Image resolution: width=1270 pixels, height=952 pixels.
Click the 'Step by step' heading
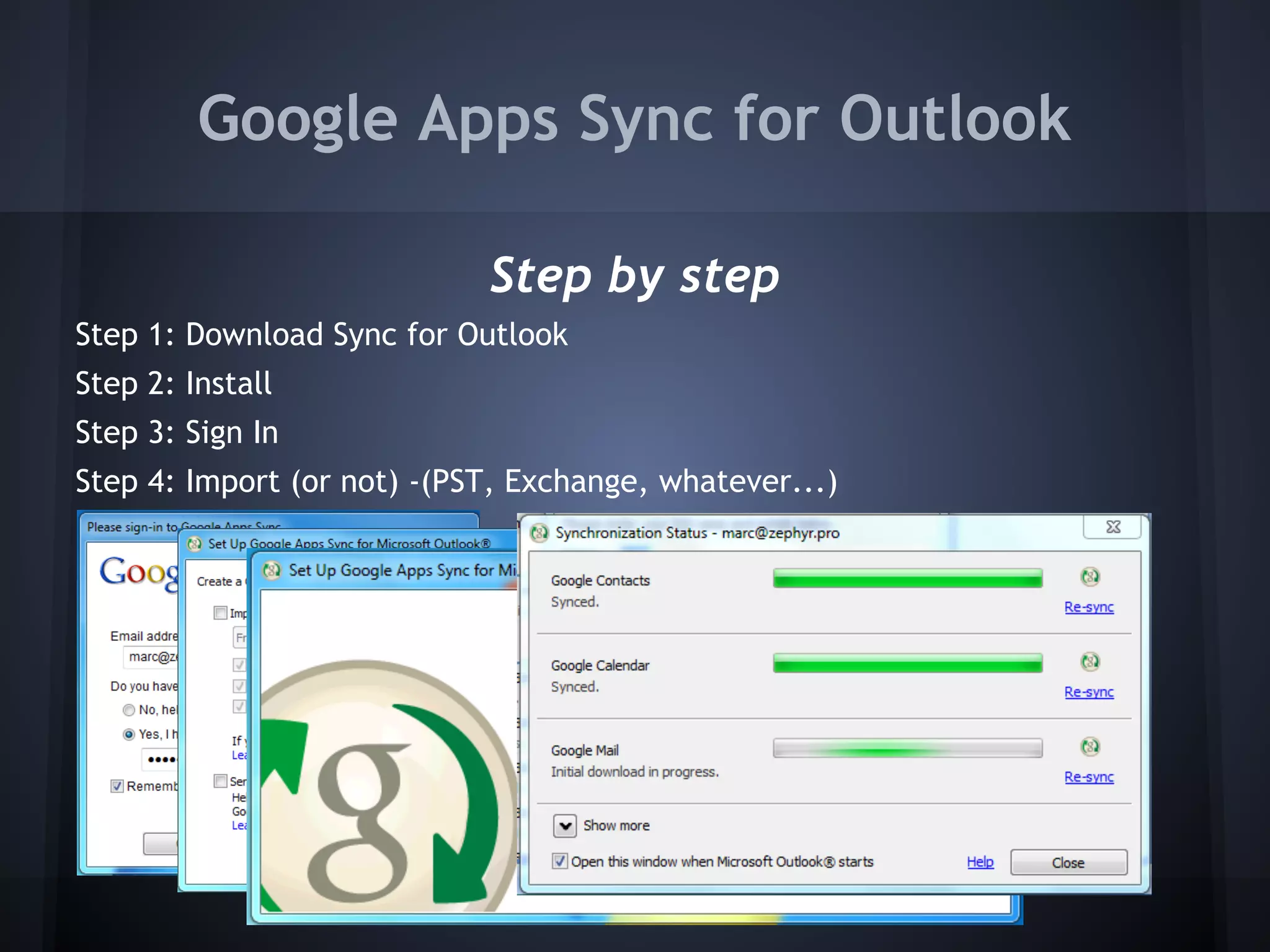(x=635, y=276)
